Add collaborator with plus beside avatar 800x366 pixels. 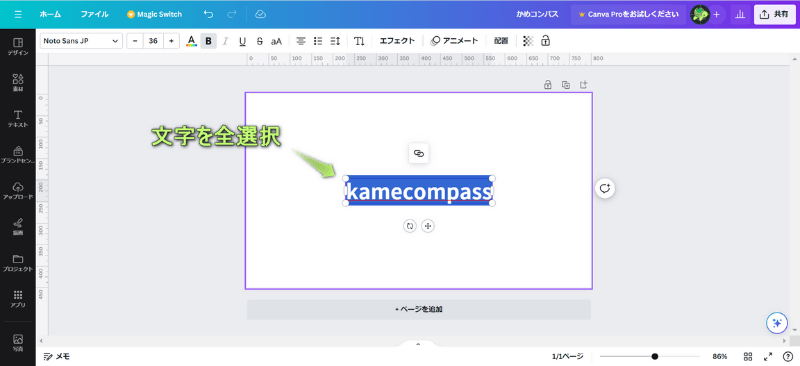[716, 14]
